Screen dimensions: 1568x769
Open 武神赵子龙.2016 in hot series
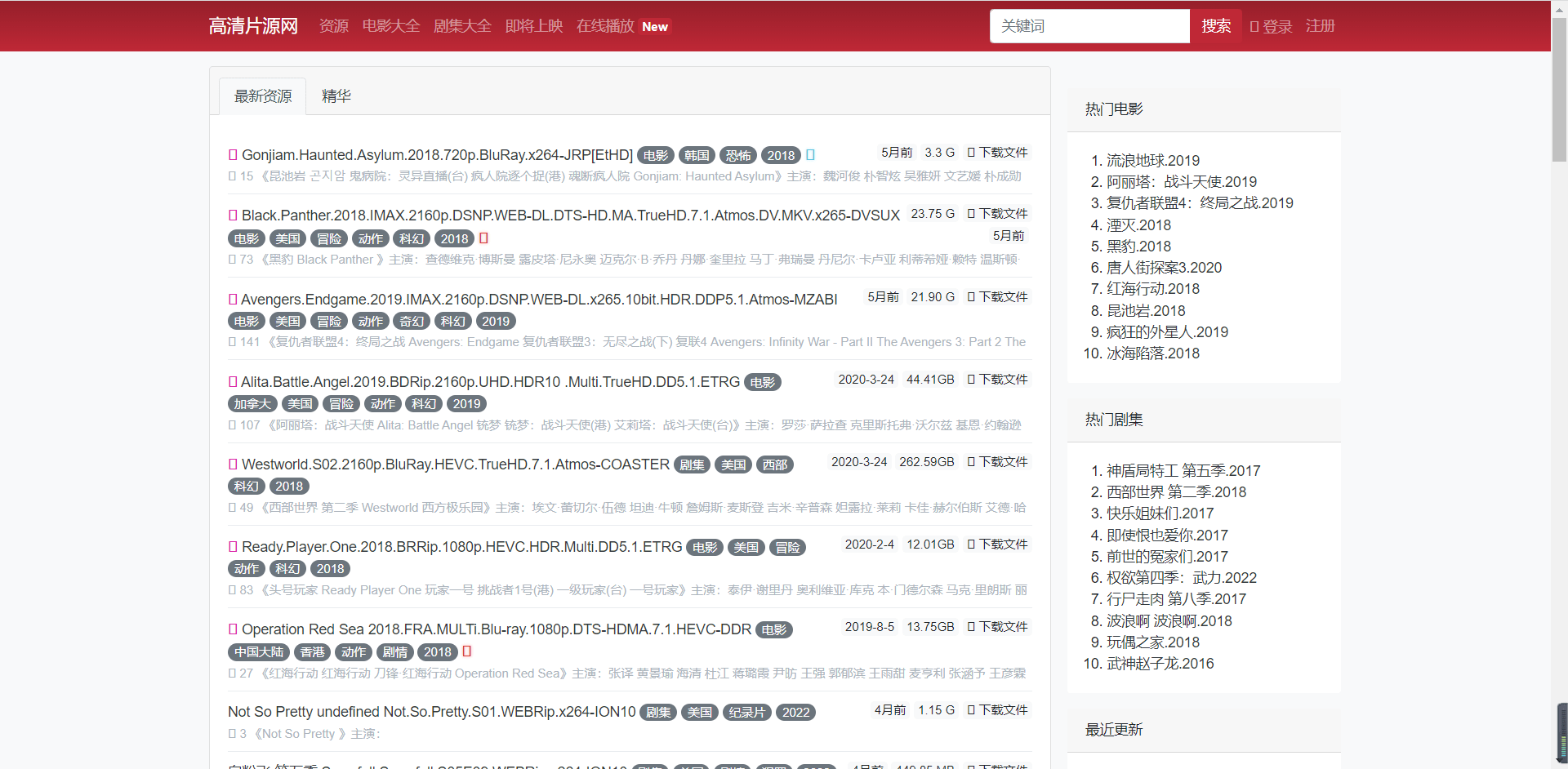coord(1160,664)
